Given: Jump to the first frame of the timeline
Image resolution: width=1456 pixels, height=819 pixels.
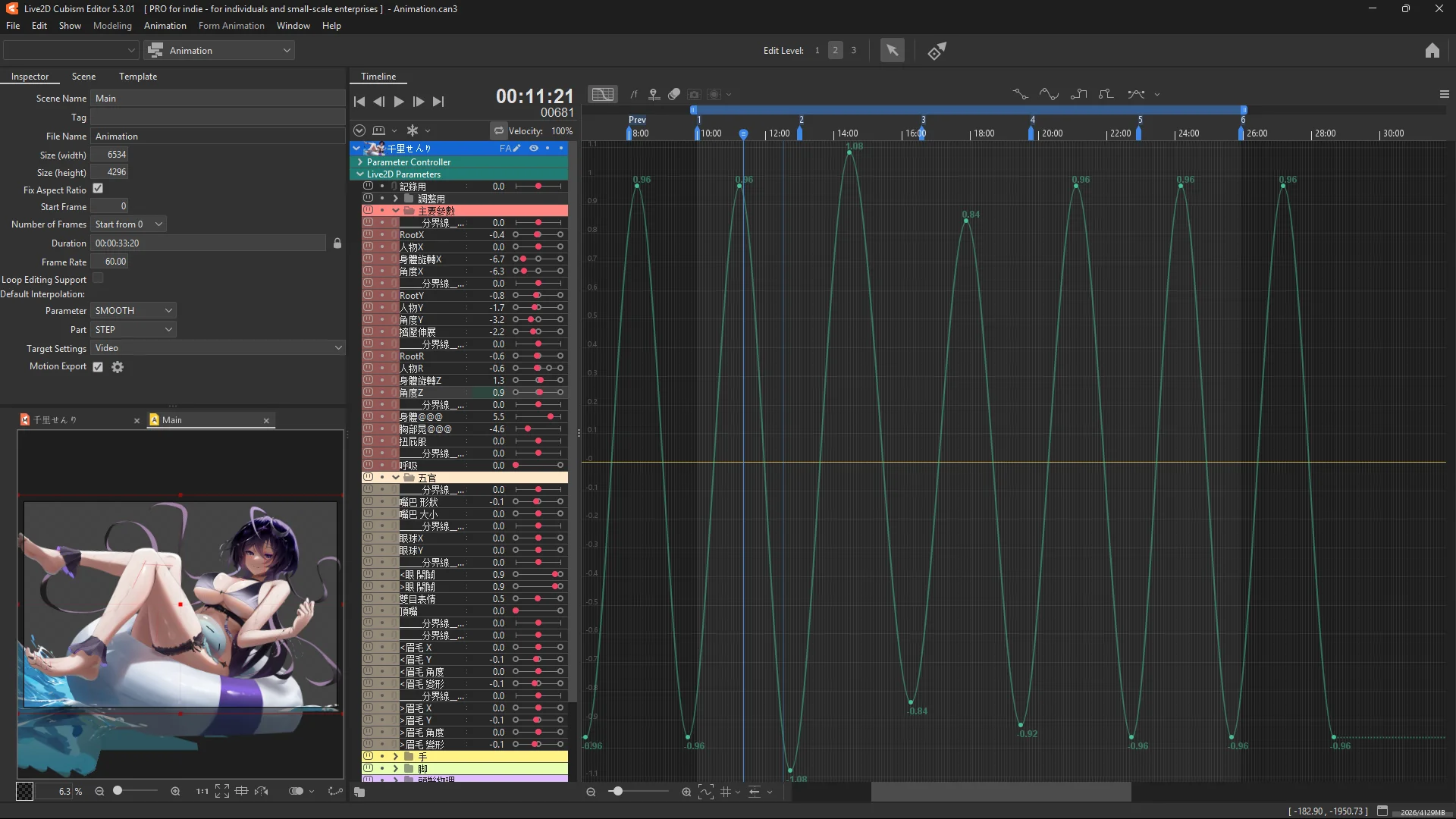Looking at the screenshot, I should [359, 102].
